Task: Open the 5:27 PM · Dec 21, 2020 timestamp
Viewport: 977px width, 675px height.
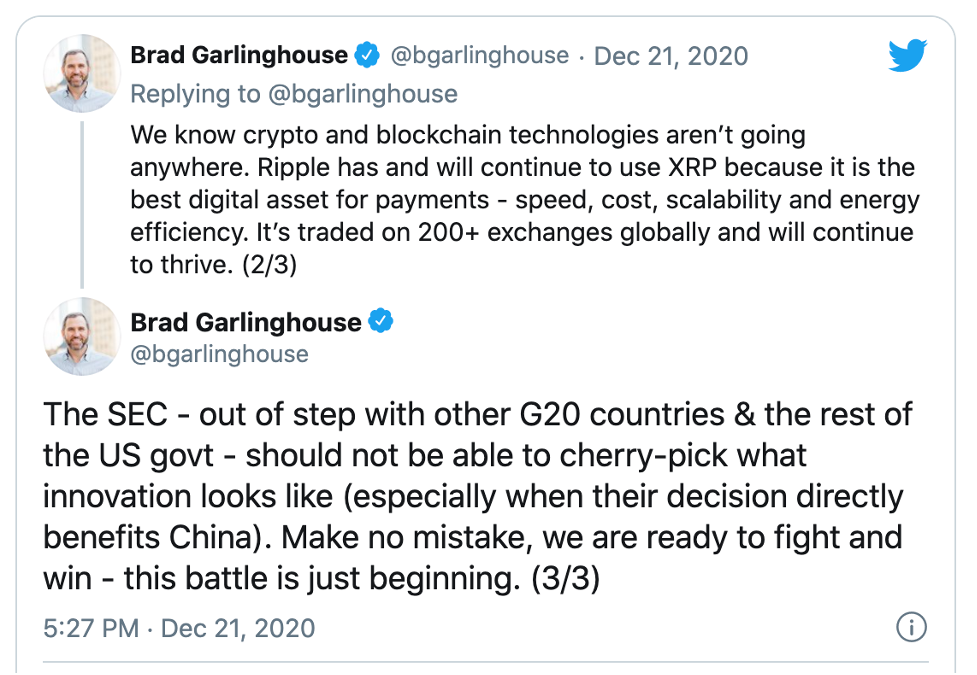Action: [x=179, y=628]
